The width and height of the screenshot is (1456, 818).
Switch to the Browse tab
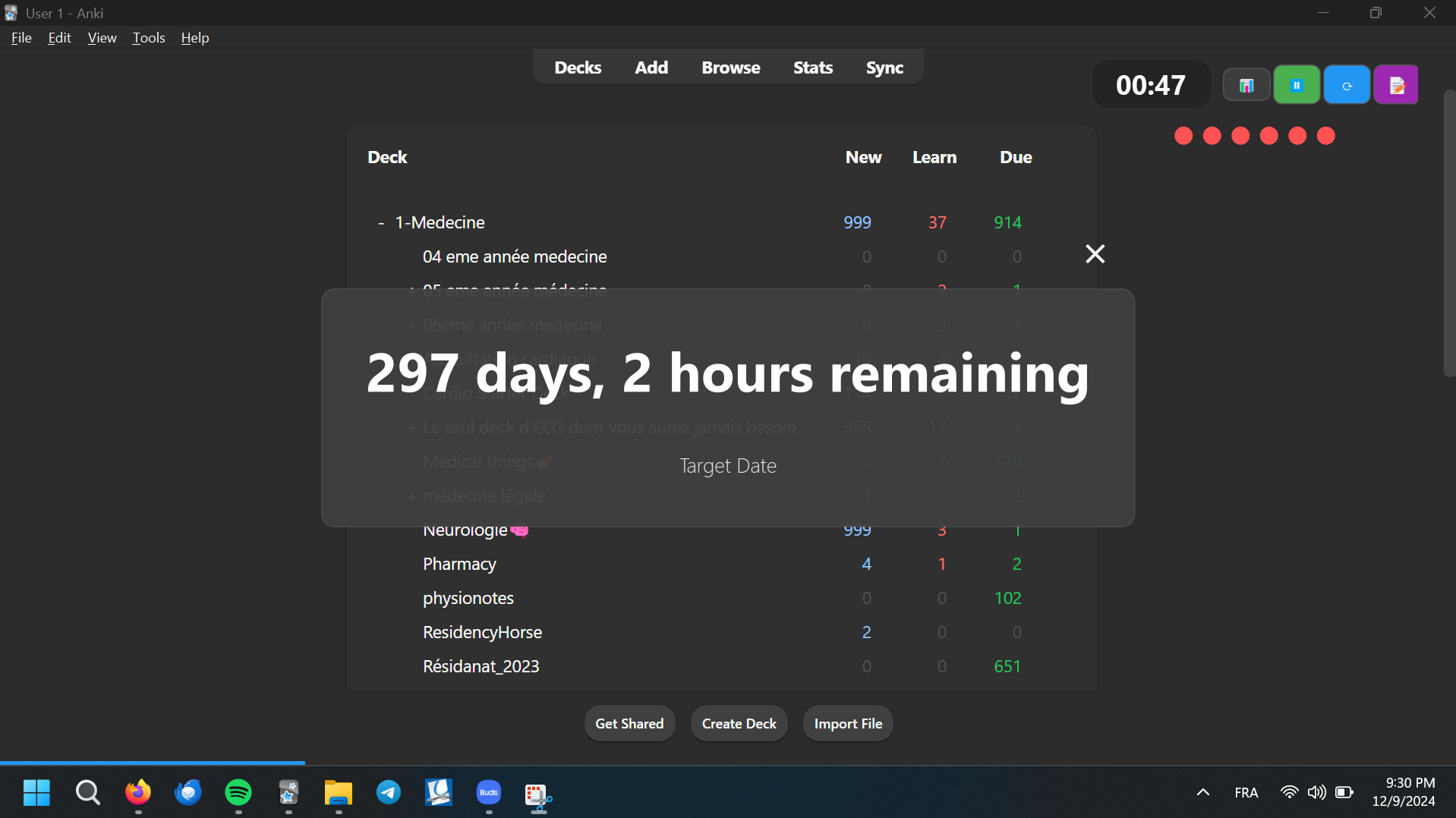click(x=730, y=68)
